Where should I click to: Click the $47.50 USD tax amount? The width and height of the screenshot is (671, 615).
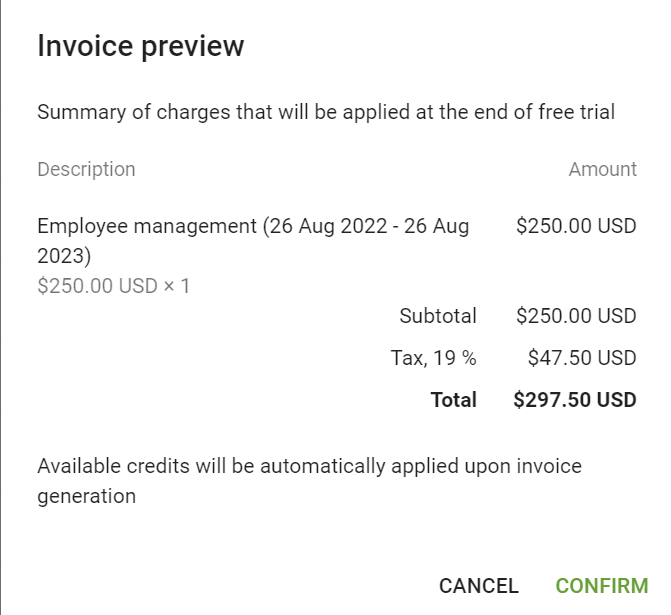pos(582,358)
